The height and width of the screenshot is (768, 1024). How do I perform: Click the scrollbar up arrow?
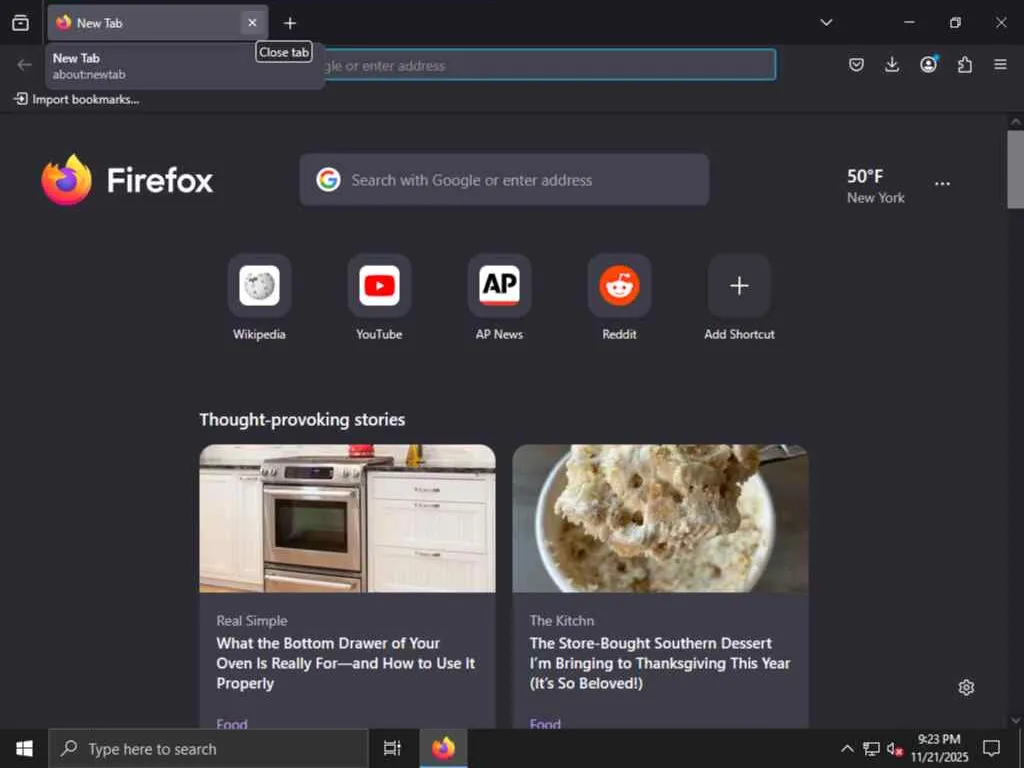click(x=1015, y=121)
